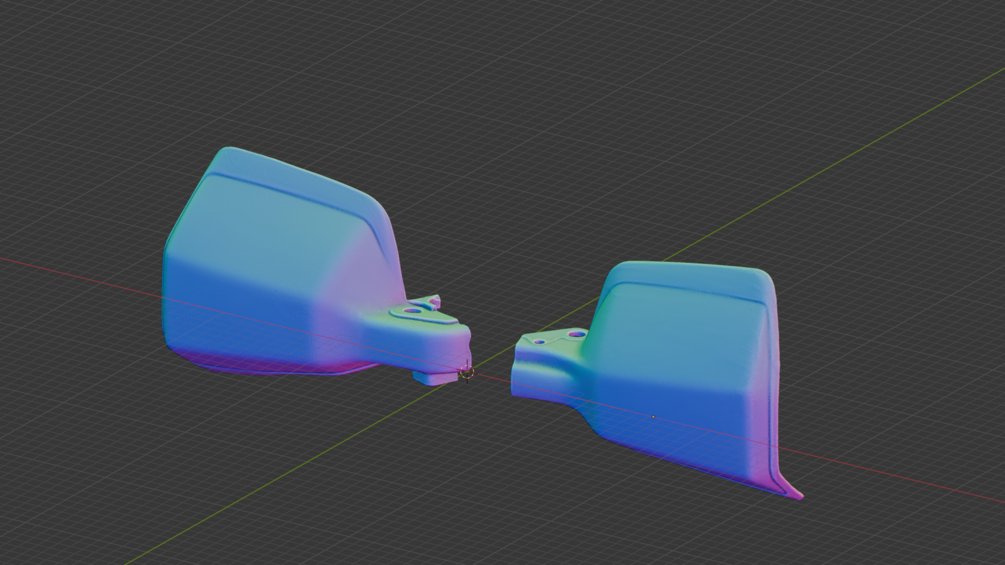Click the orange object origin dot
The image size is (1005, 565).
(653, 417)
